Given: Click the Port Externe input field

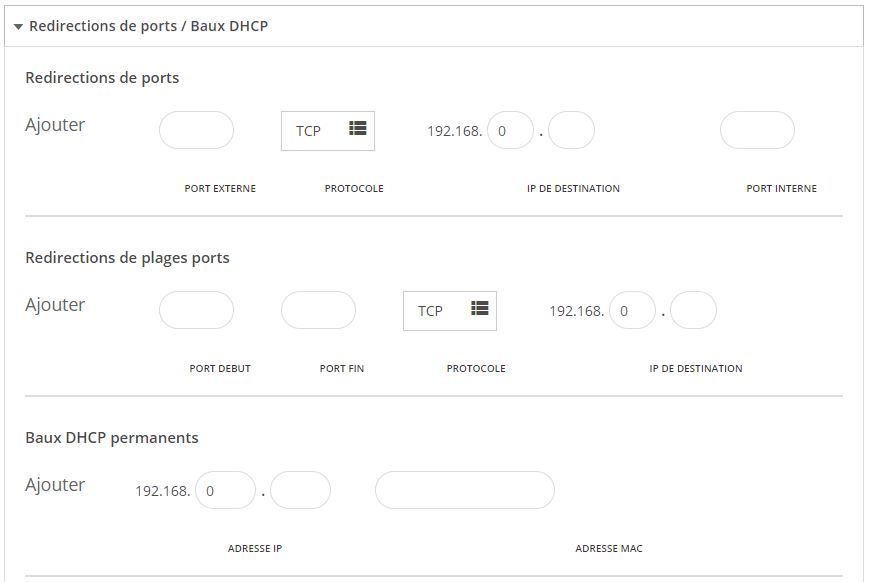Looking at the screenshot, I should [196, 130].
